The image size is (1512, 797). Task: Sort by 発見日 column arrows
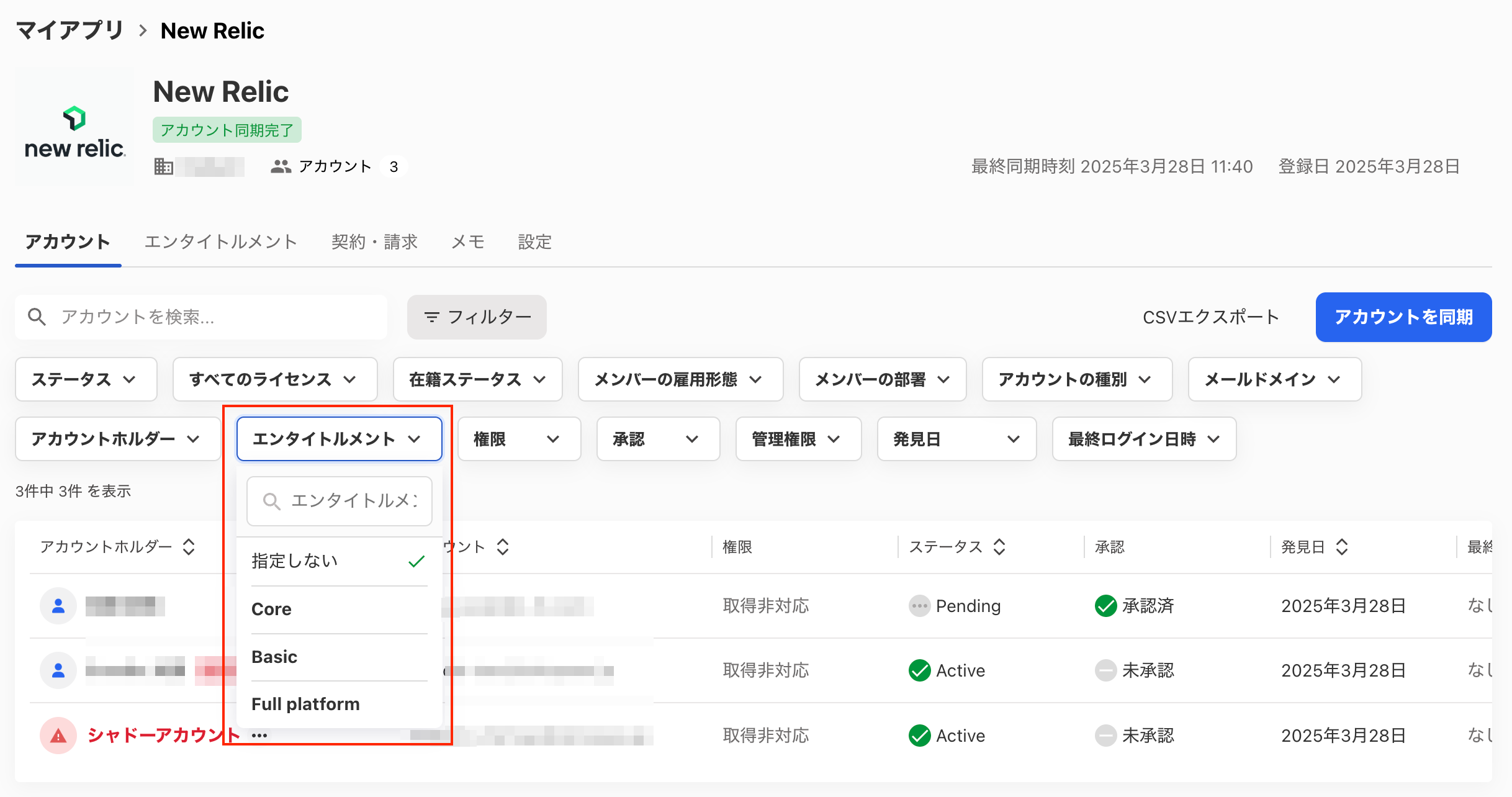1341,547
